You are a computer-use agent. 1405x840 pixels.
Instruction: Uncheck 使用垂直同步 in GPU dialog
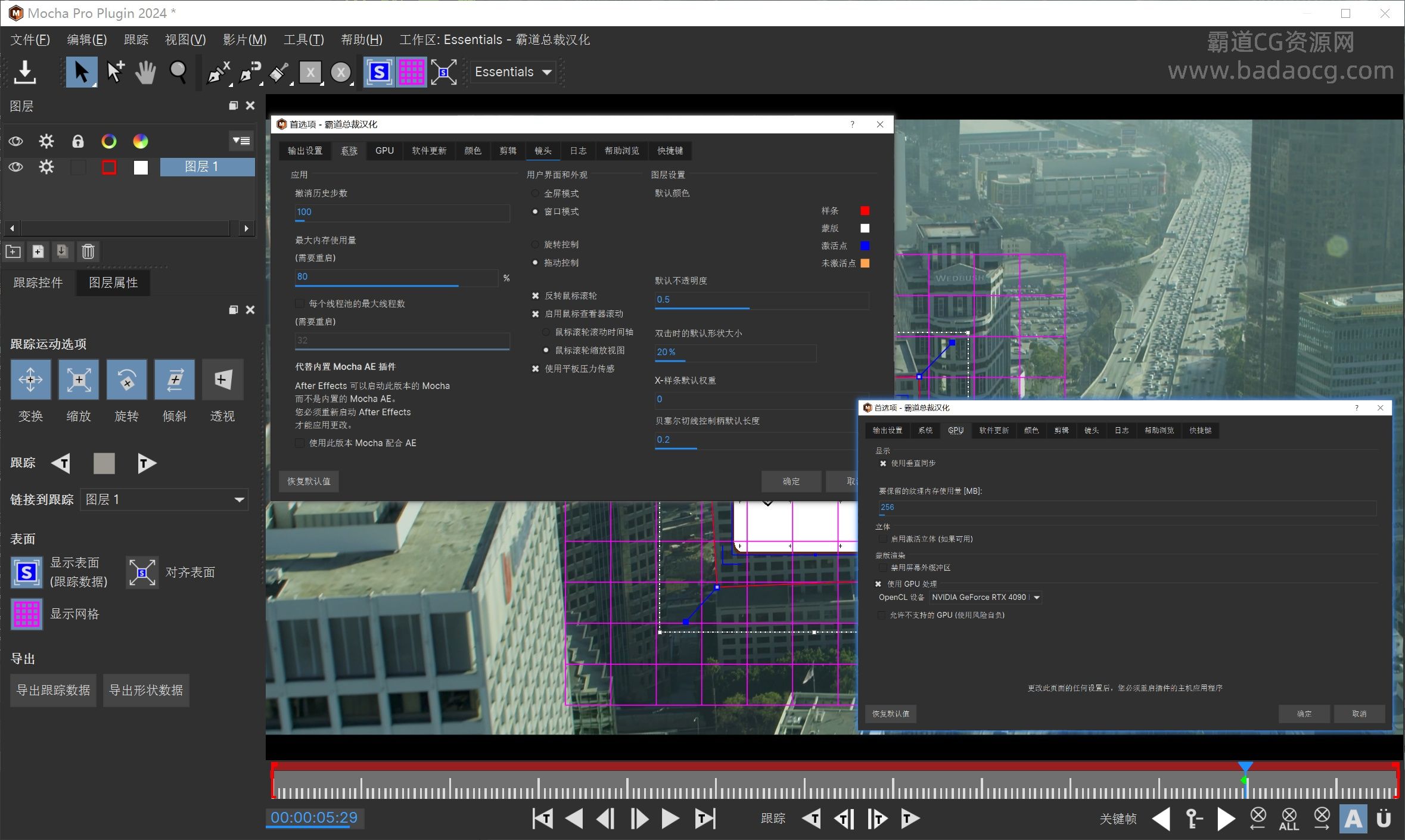883,463
